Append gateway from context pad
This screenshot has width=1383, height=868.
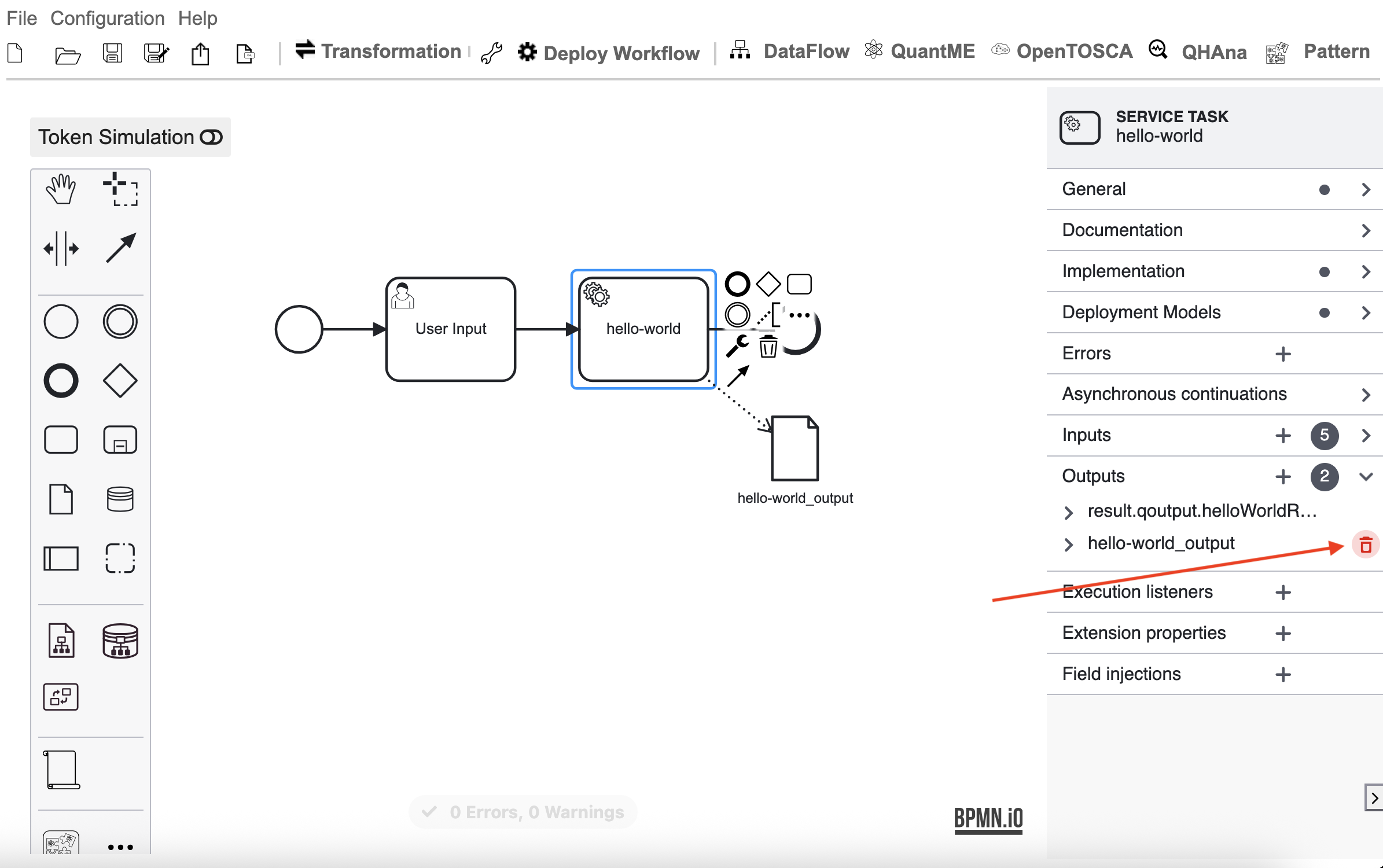click(768, 284)
